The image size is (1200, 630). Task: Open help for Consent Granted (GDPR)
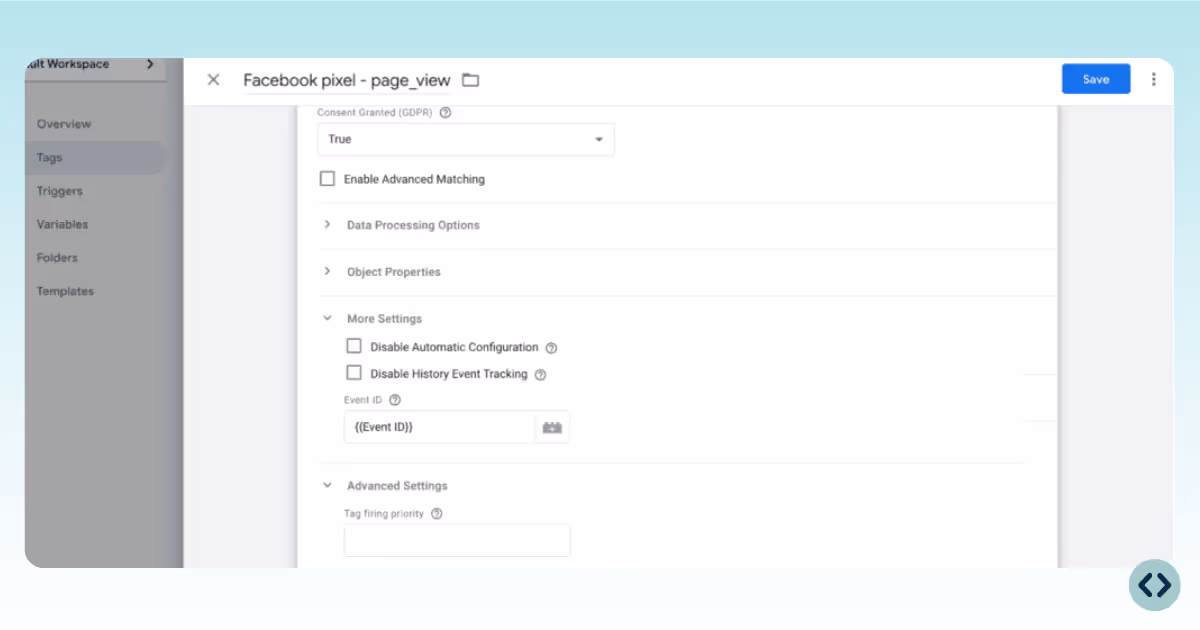(x=445, y=113)
